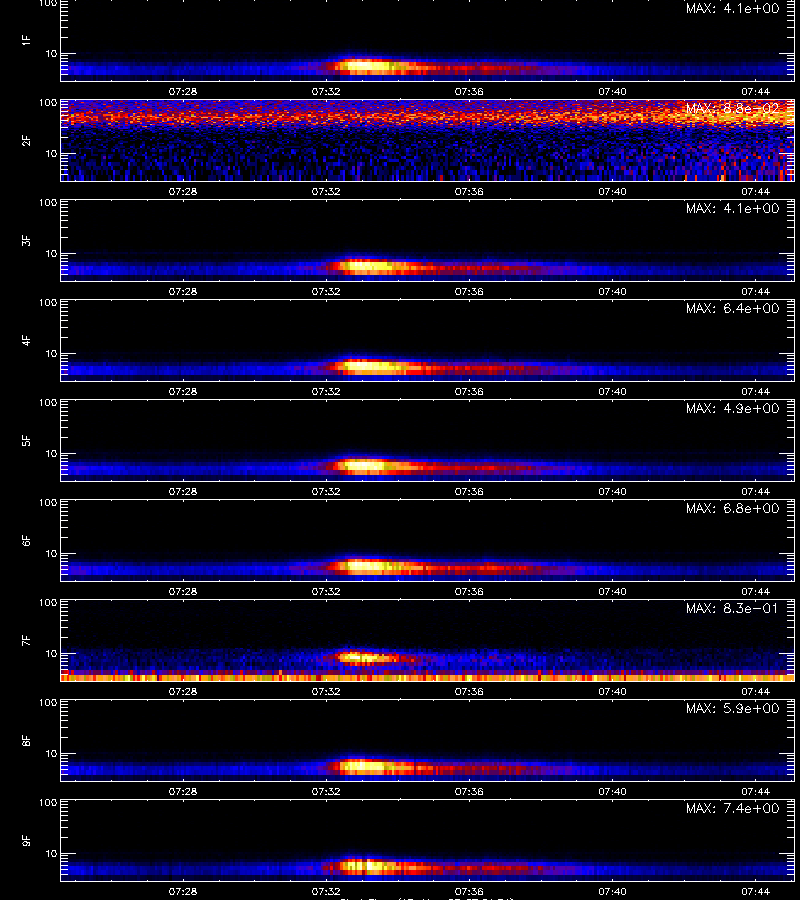
Task: Click the 07:28 tick label under panel 1F
Action: (182, 91)
